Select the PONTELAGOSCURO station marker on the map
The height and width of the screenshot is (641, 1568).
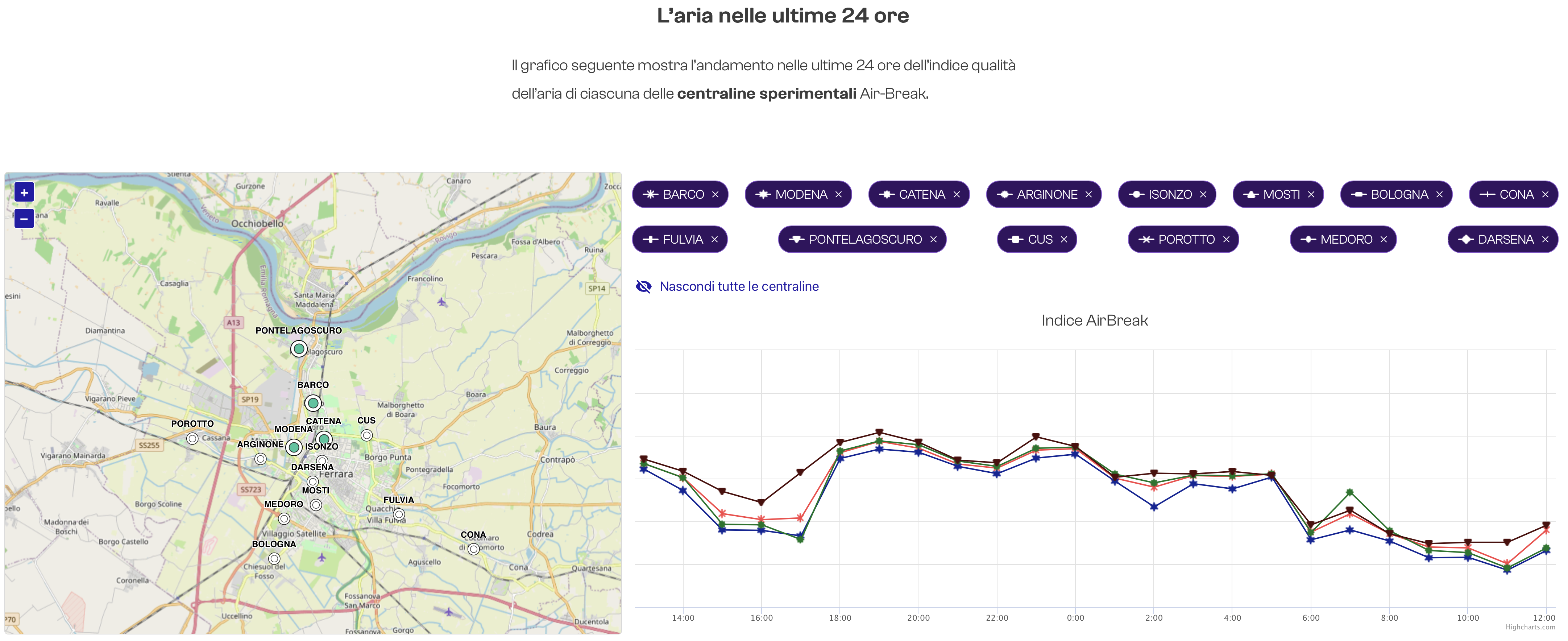click(x=298, y=349)
